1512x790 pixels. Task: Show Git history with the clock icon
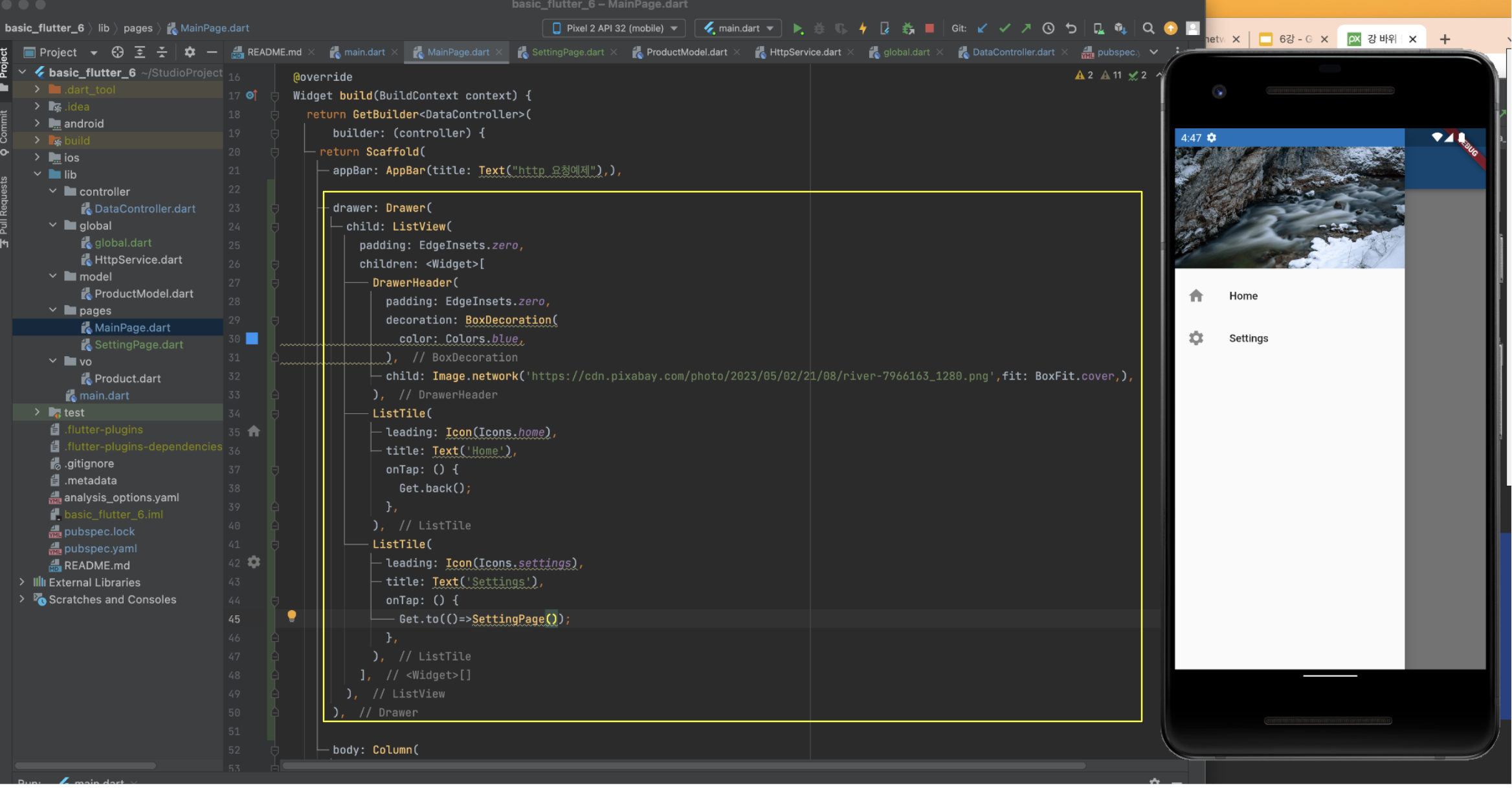[x=1049, y=28]
